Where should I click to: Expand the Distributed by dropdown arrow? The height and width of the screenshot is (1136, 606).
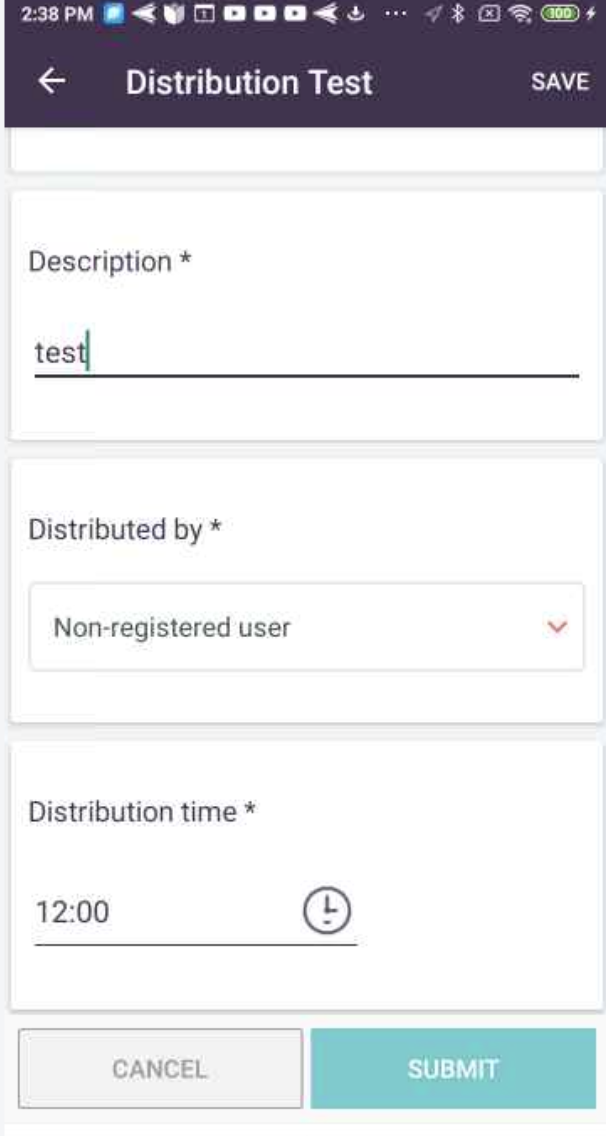point(558,627)
